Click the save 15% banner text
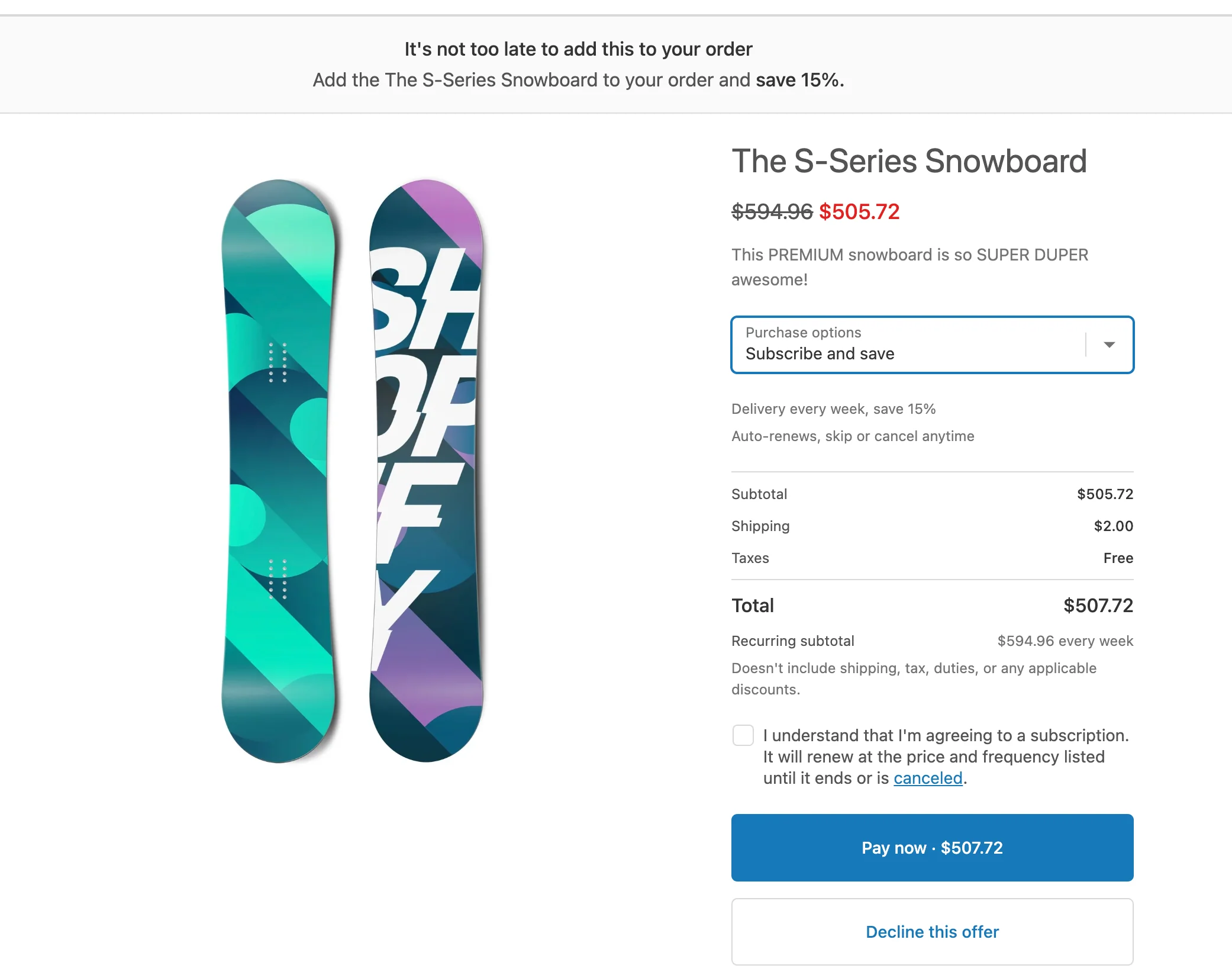This screenshot has width=1232, height=978. coord(798,79)
